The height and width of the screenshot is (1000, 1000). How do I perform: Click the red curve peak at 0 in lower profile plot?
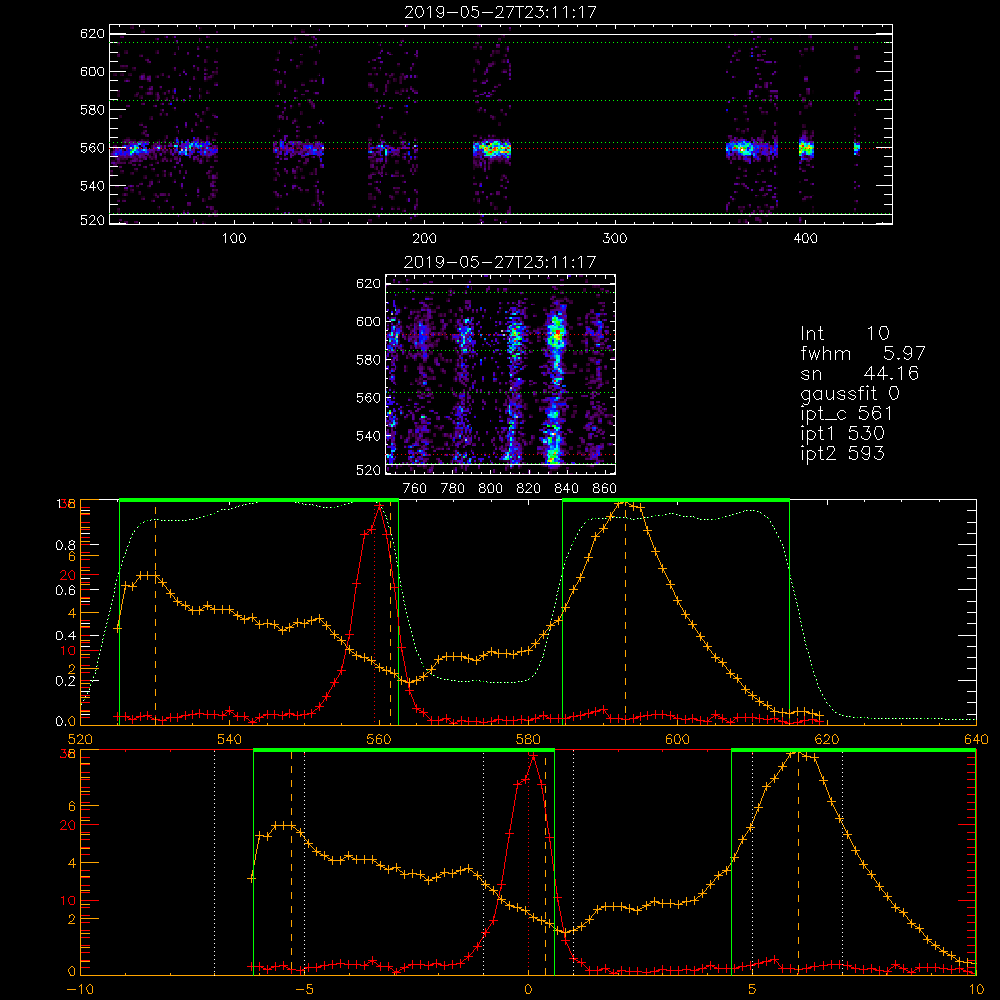click(533, 755)
